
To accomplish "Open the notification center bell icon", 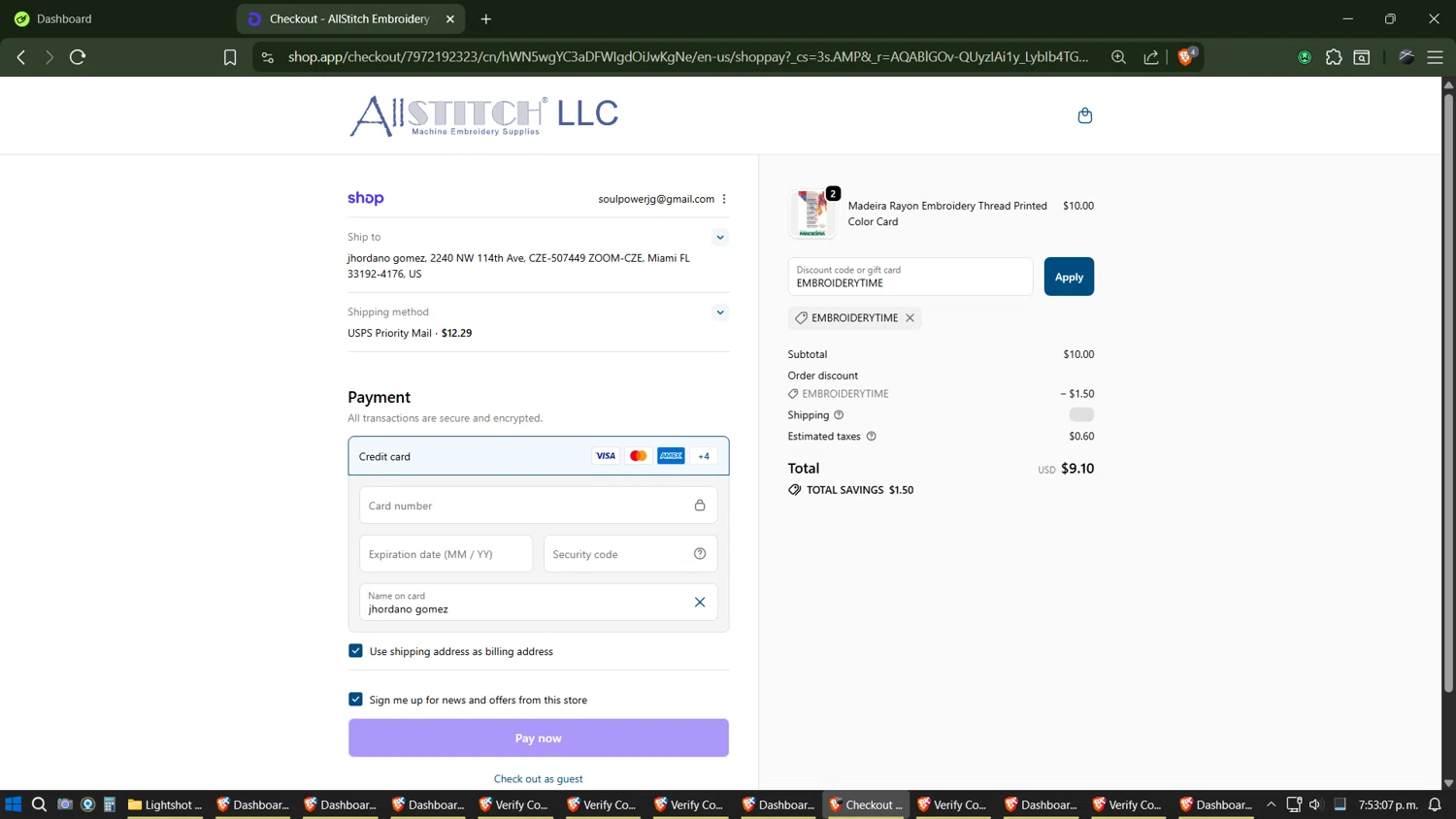I will [x=1435, y=804].
